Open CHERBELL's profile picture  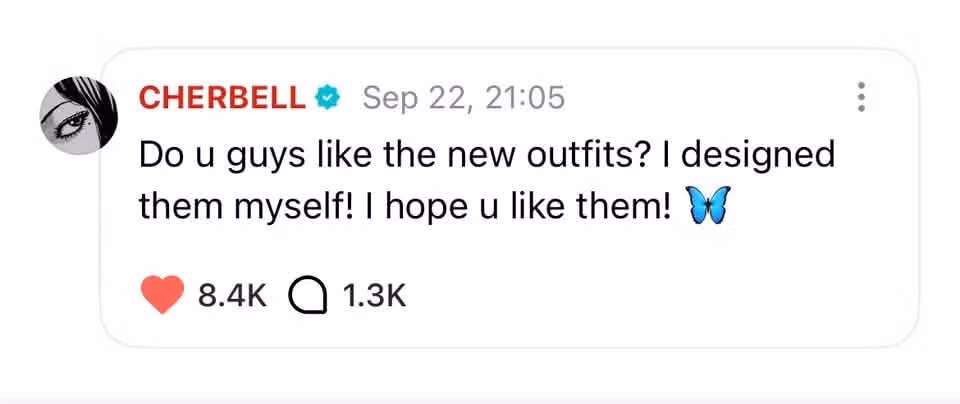(x=78, y=115)
